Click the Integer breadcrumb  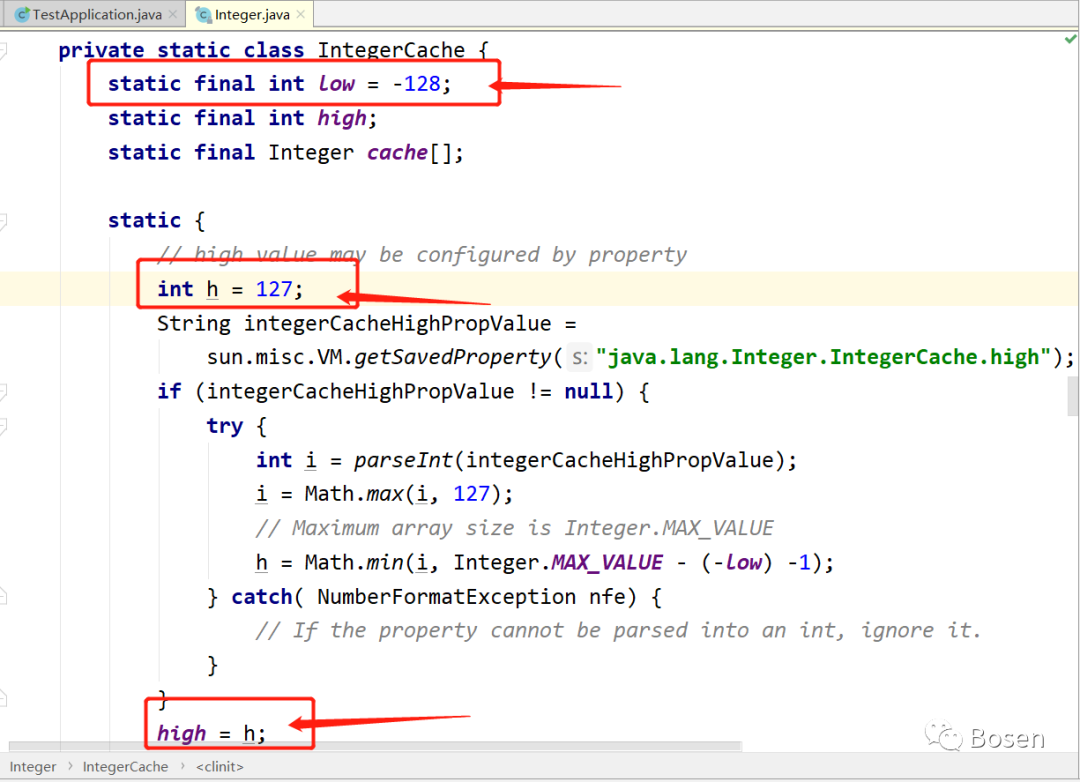tap(33, 767)
